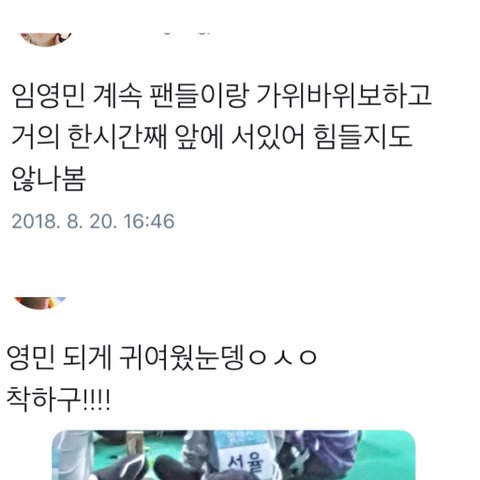The image size is (480, 480).
Task: Click the line starting with 거의 한시간째
Action: (x=212, y=137)
